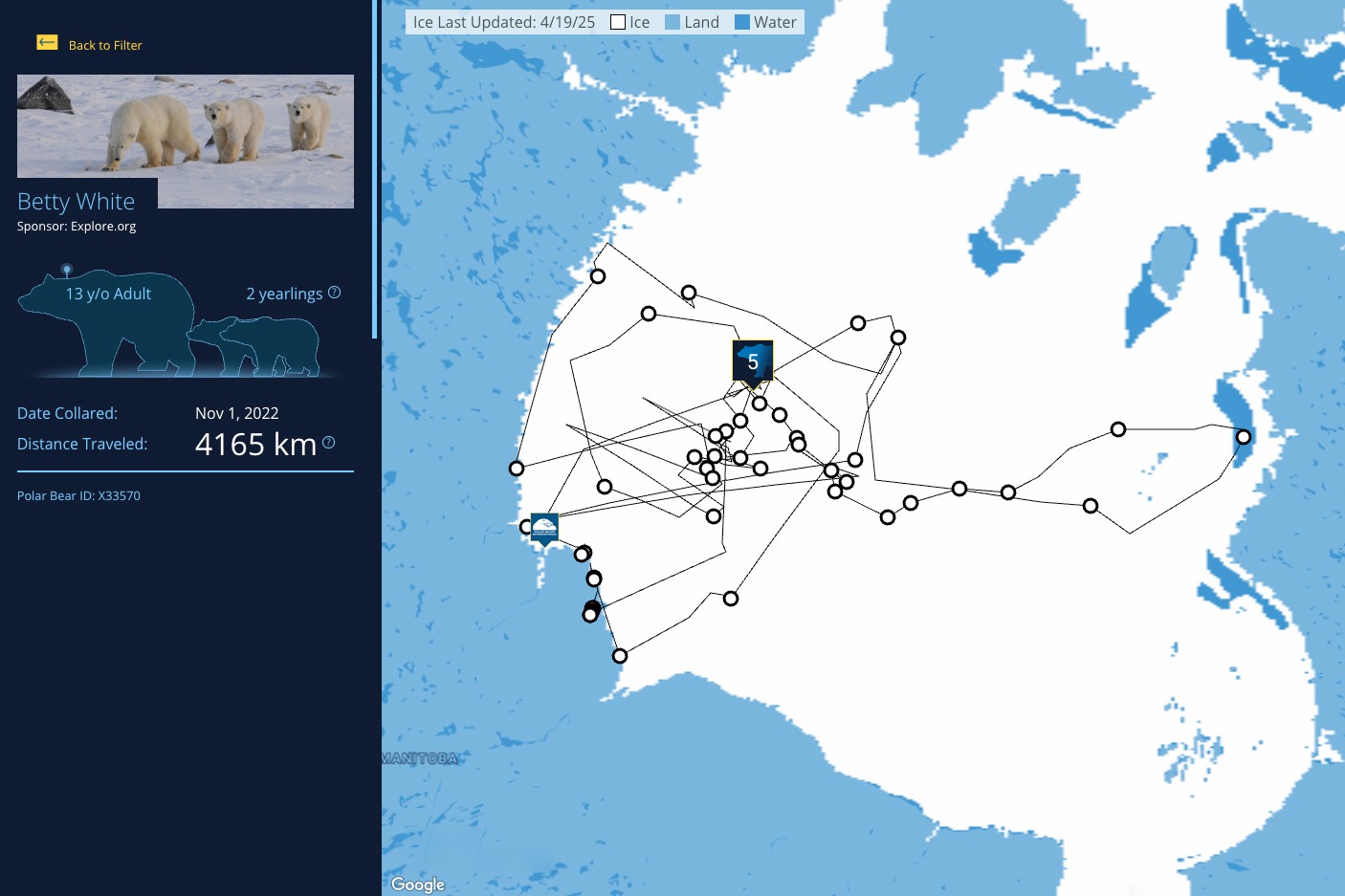Click the easternmost track point on the map
This screenshot has height=896, width=1345.
[x=1243, y=437]
